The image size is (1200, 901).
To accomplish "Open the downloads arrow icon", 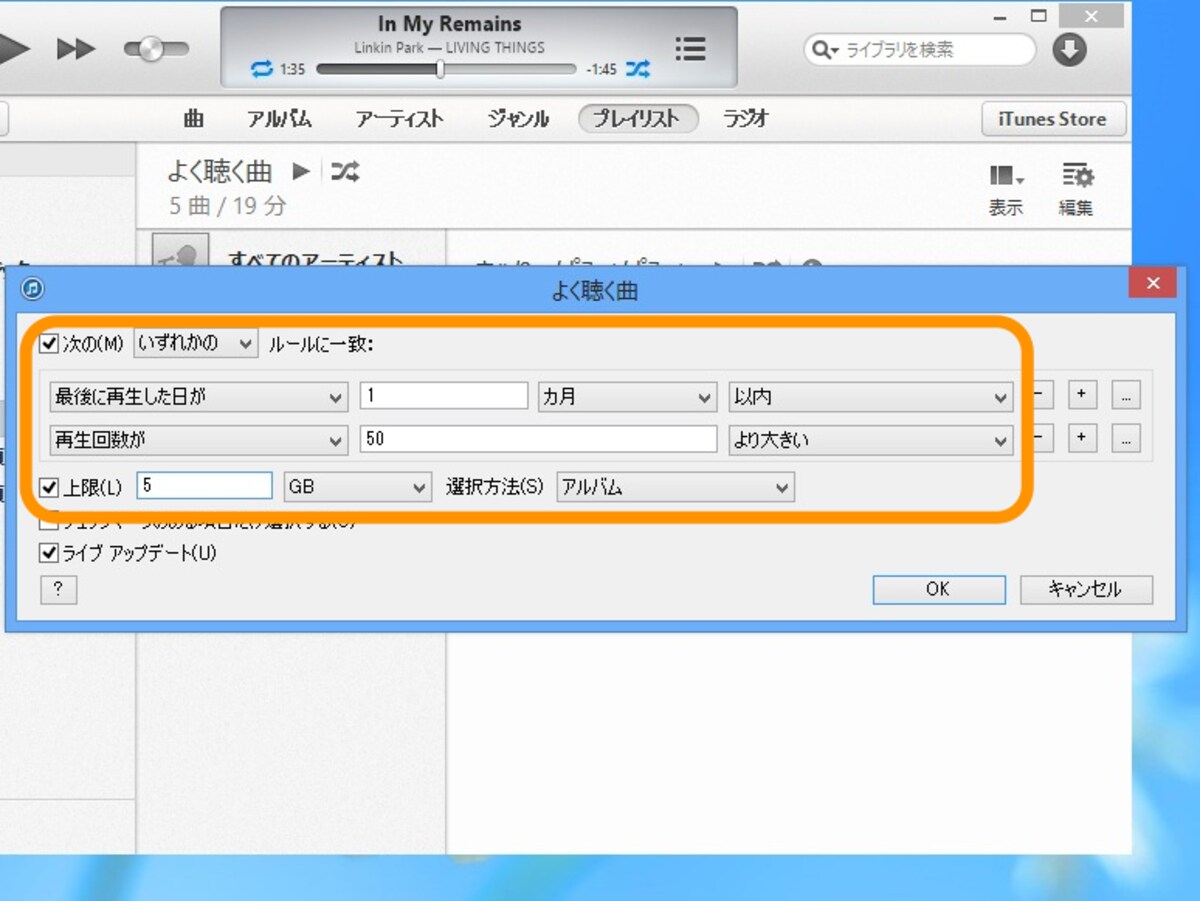I will [x=1069, y=49].
